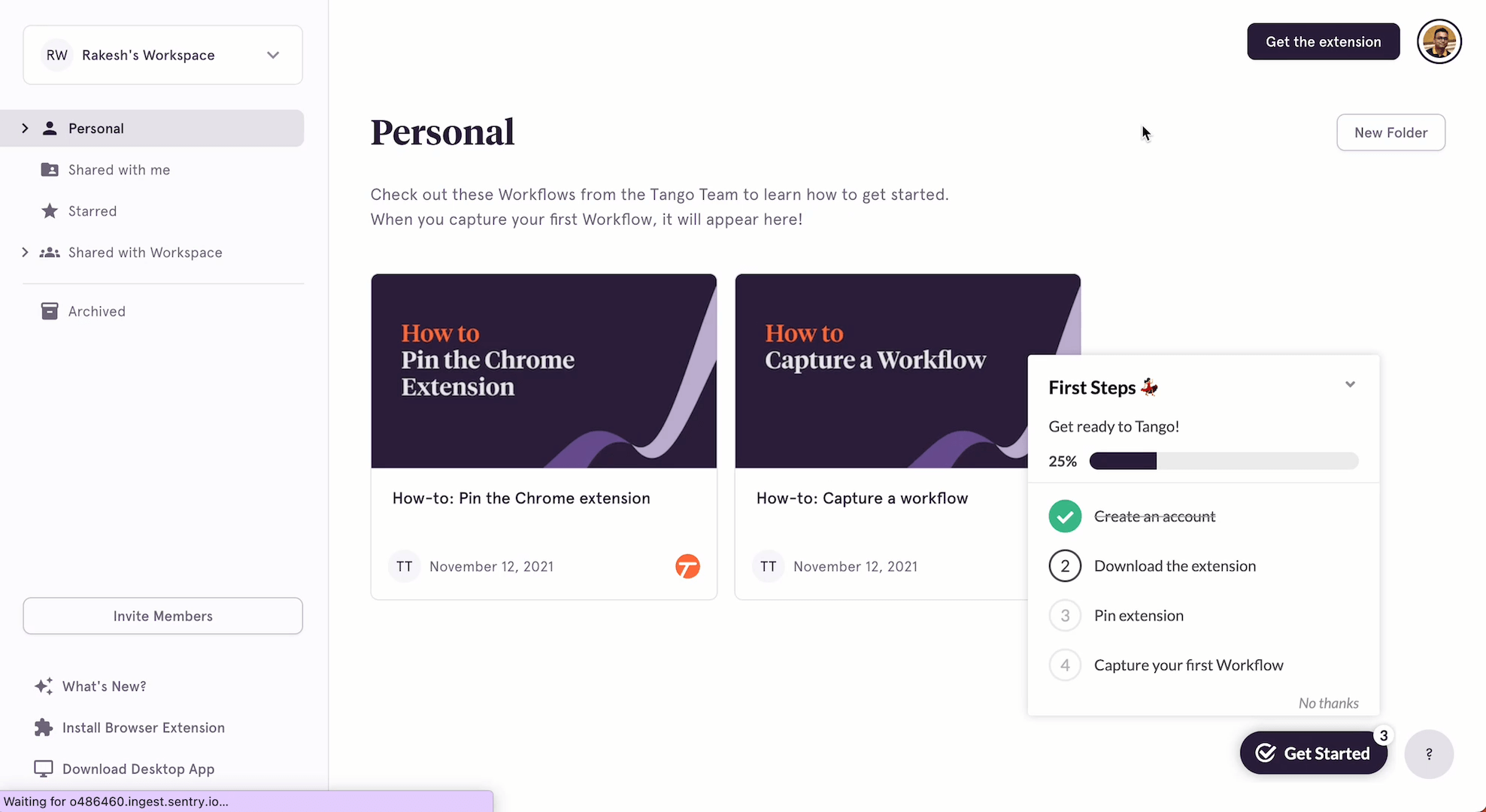1486x812 pixels.
Task: Toggle the Create an account checkmark
Action: click(x=1064, y=517)
